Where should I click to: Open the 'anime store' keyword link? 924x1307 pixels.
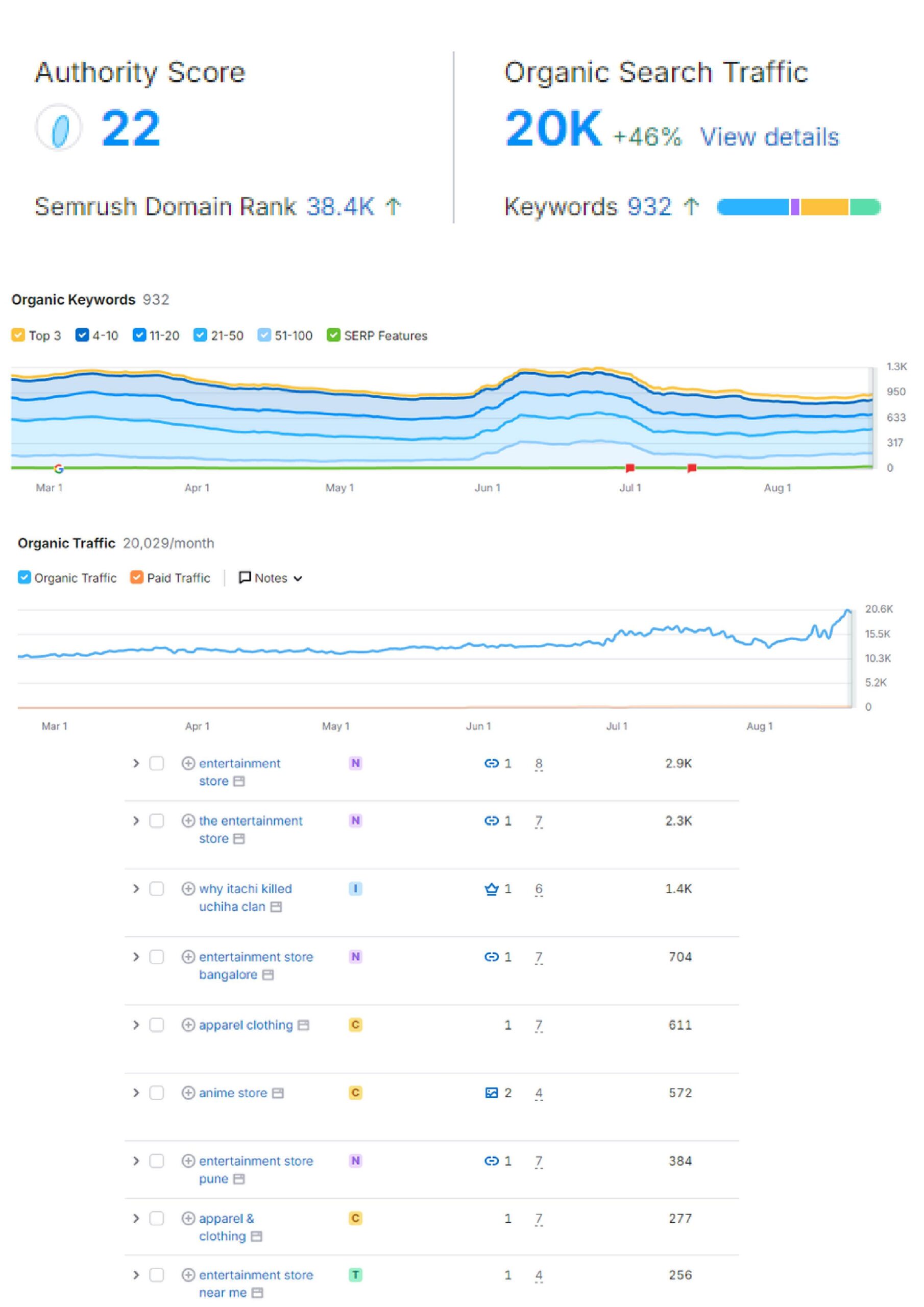point(233,1093)
